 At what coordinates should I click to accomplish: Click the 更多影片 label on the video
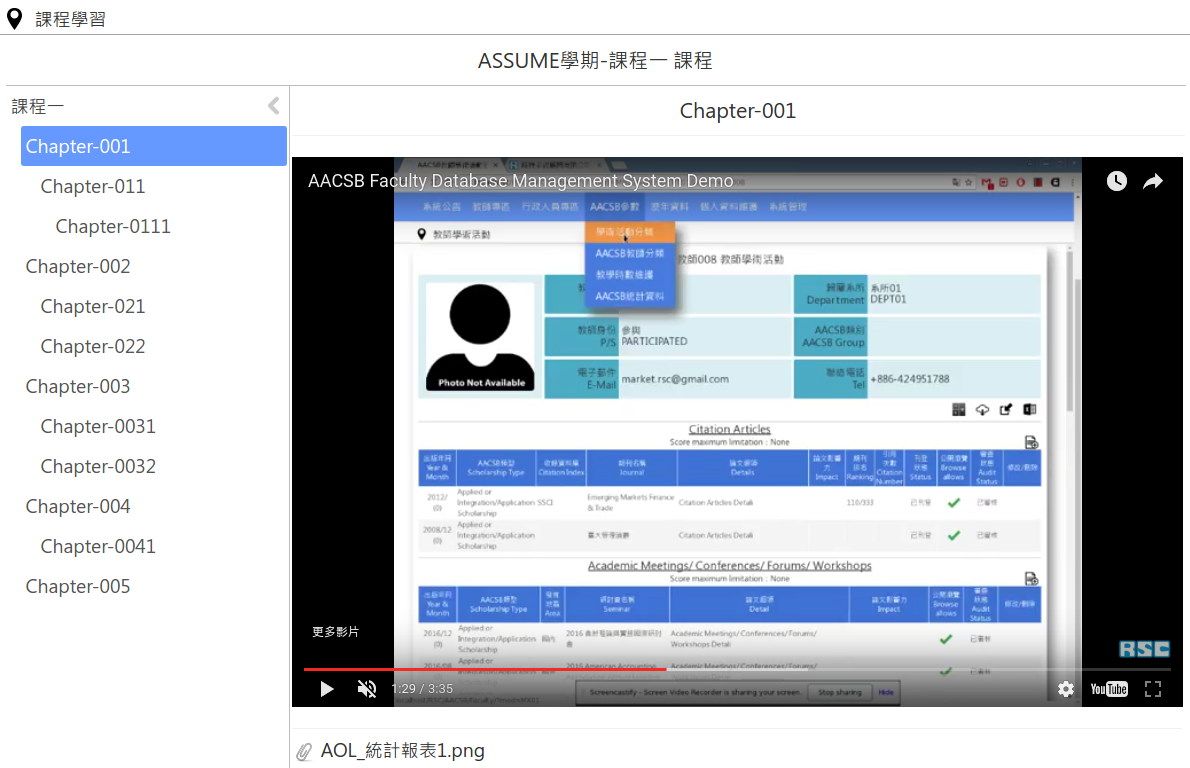point(335,631)
